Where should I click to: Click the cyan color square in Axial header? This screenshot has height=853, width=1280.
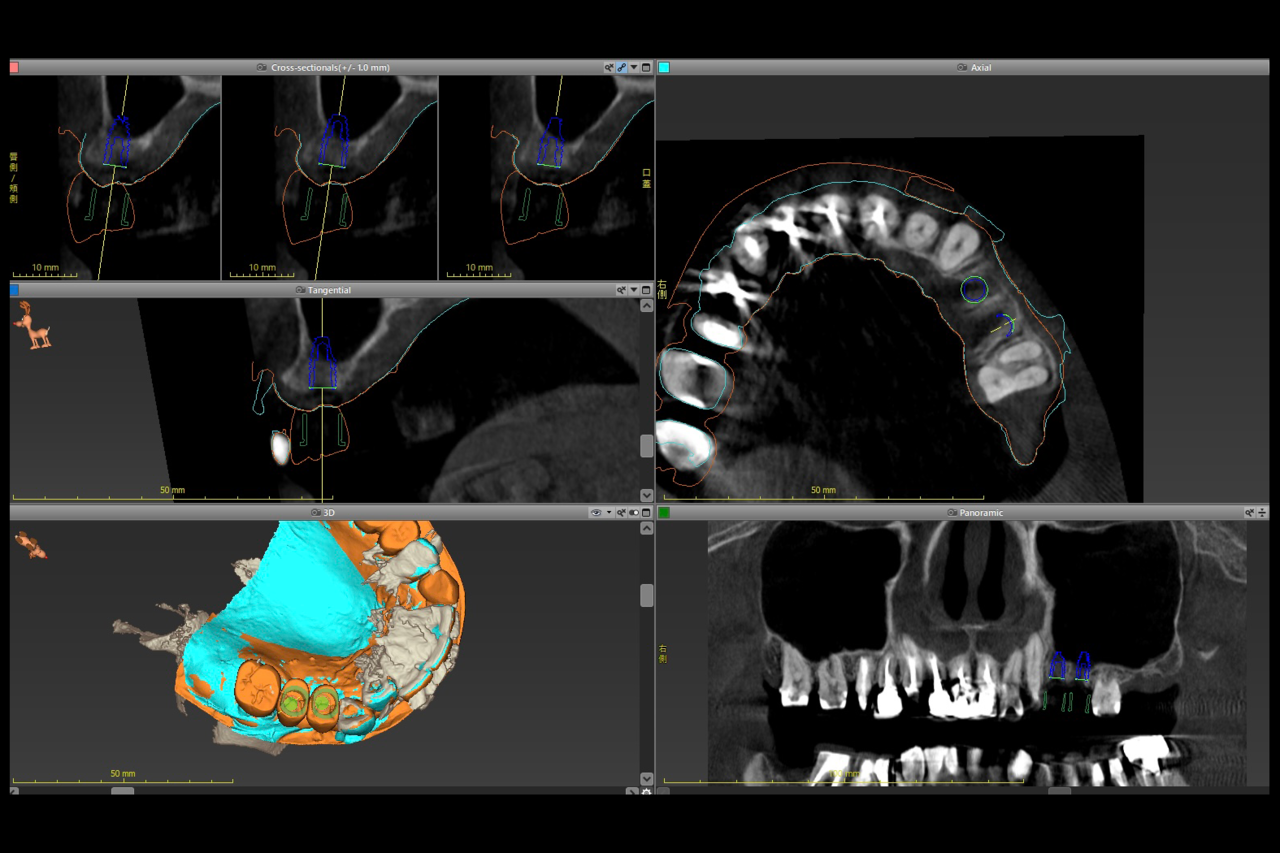point(663,68)
